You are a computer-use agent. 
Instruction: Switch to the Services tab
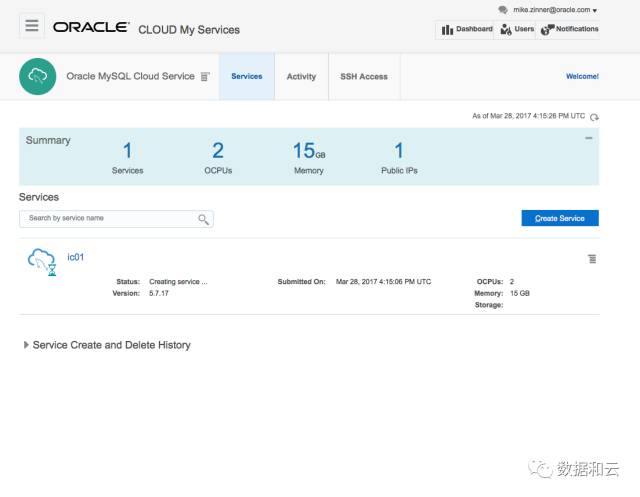point(247,76)
